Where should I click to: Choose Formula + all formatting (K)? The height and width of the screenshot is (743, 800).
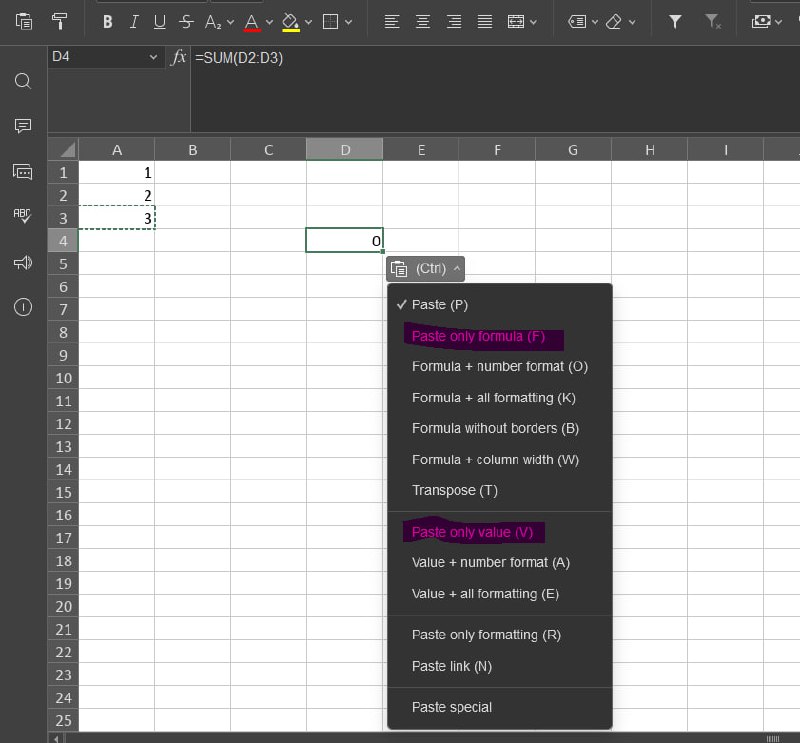tap(499, 398)
